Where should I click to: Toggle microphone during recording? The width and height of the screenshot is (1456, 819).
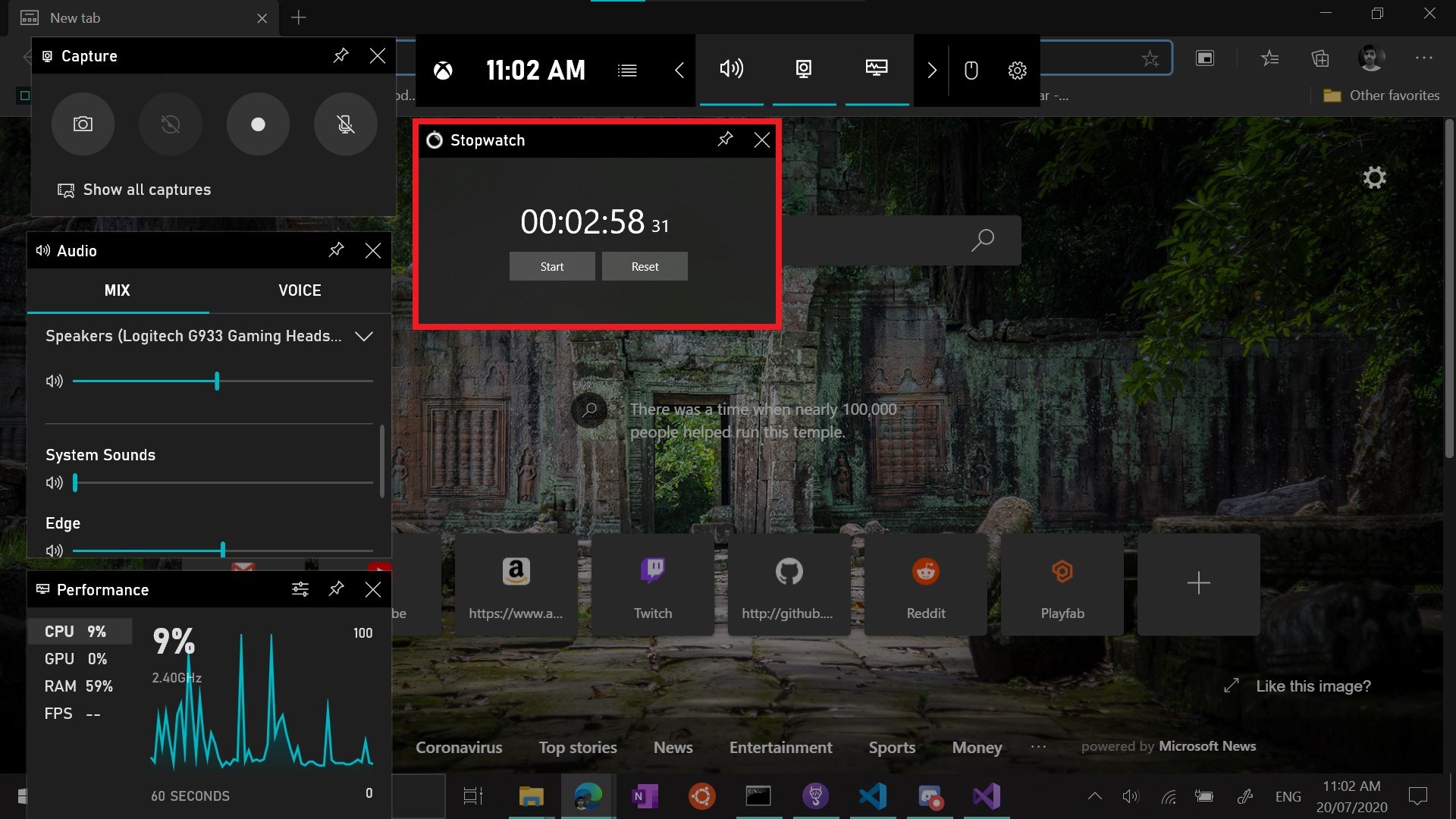346,124
